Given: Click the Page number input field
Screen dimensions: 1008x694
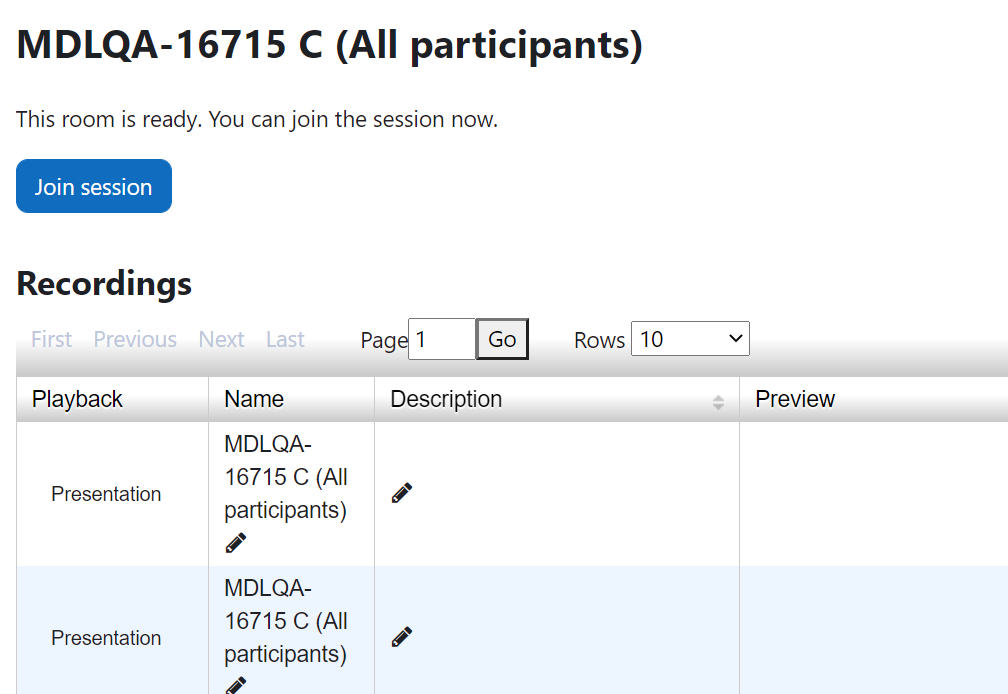Looking at the screenshot, I should tap(442, 339).
